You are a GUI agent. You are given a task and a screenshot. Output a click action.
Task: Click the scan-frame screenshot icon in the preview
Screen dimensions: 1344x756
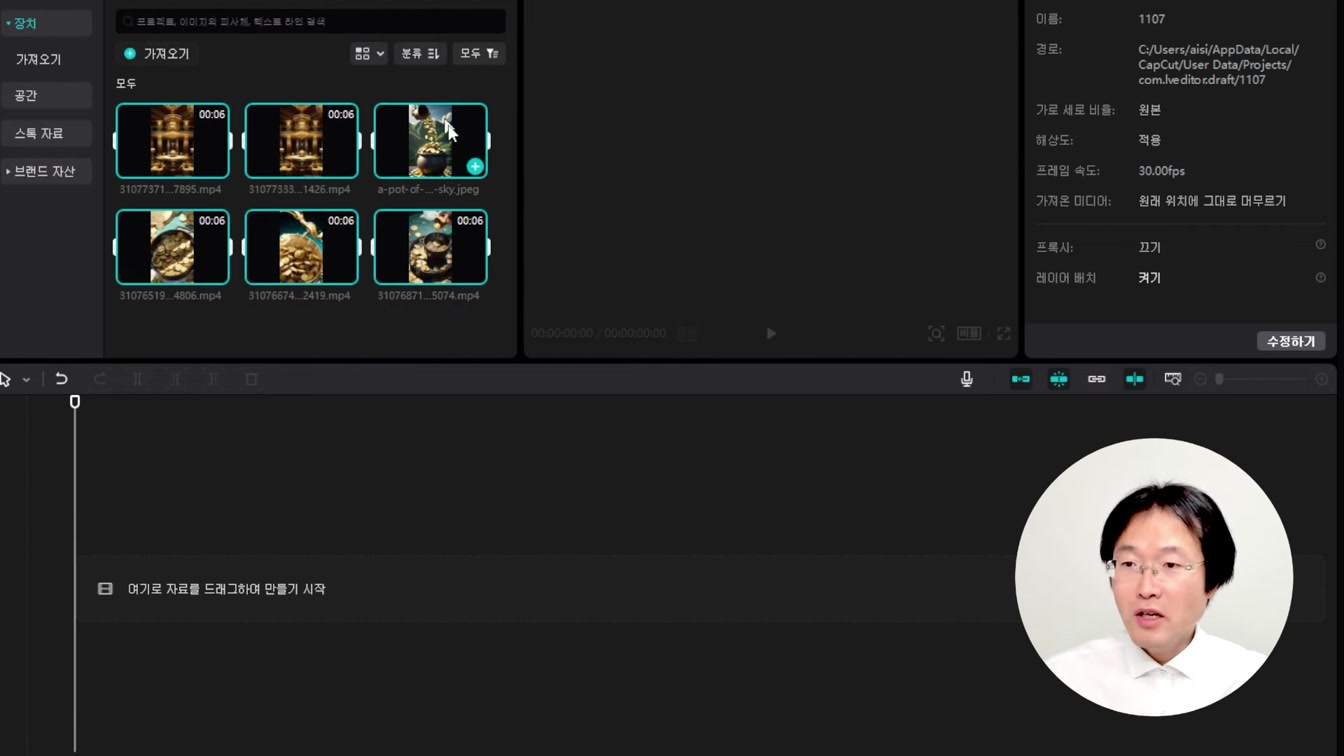click(936, 333)
